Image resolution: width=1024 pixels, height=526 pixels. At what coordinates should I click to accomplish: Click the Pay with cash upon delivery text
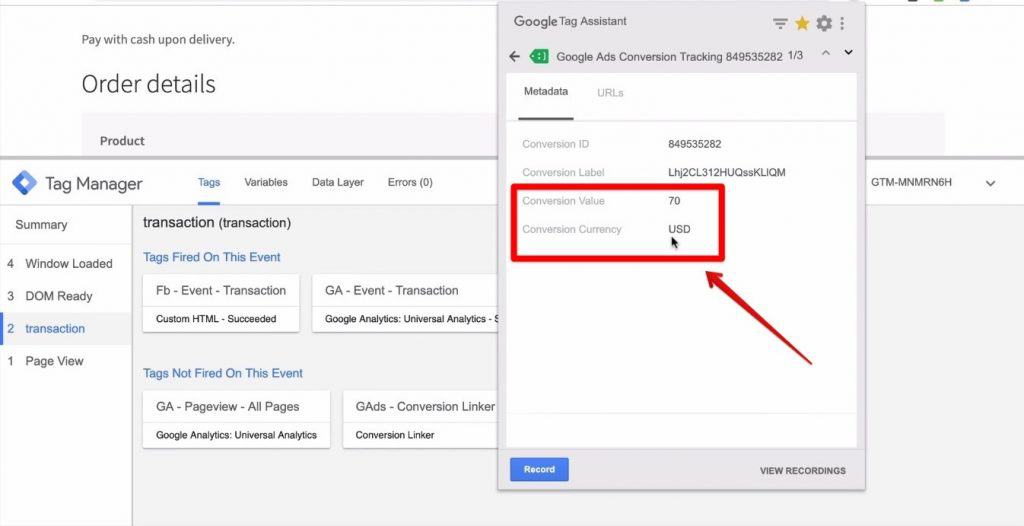pos(157,40)
